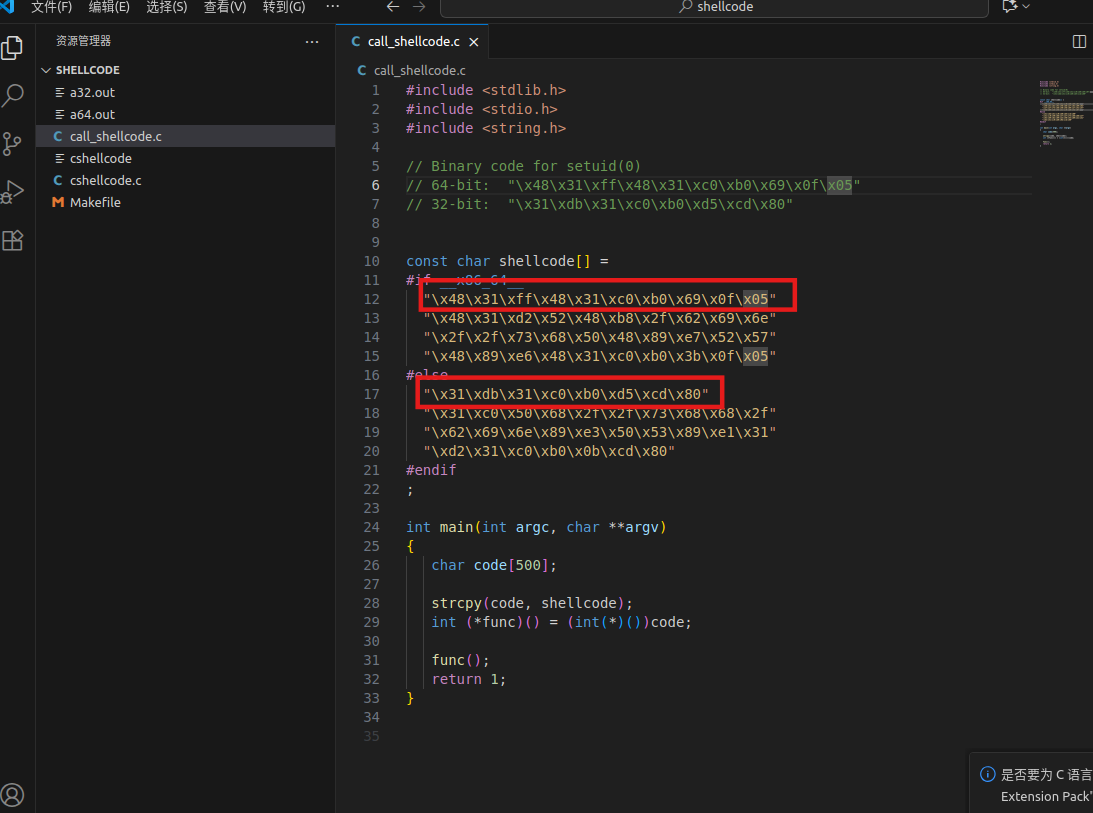
Task: Click the 'func();' call line
Action: (460, 660)
